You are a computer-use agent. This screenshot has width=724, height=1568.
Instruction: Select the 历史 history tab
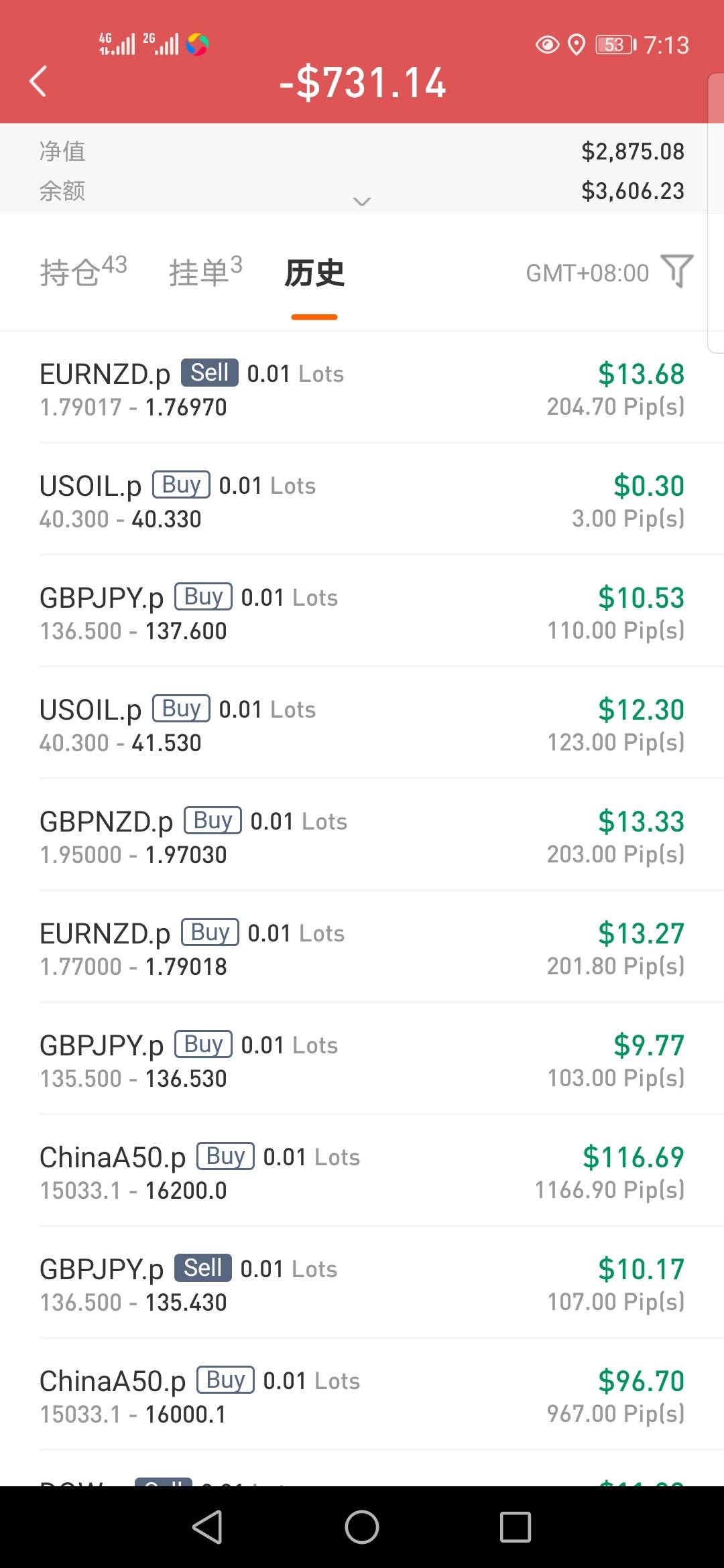click(x=314, y=273)
